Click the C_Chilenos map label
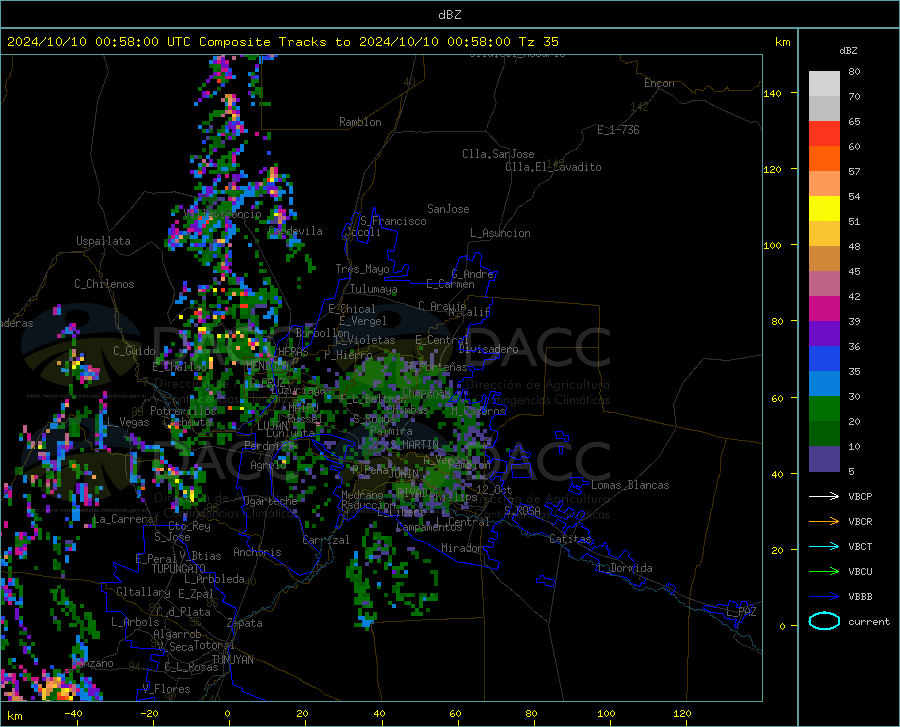This screenshot has height=727, width=900. [x=104, y=284]
